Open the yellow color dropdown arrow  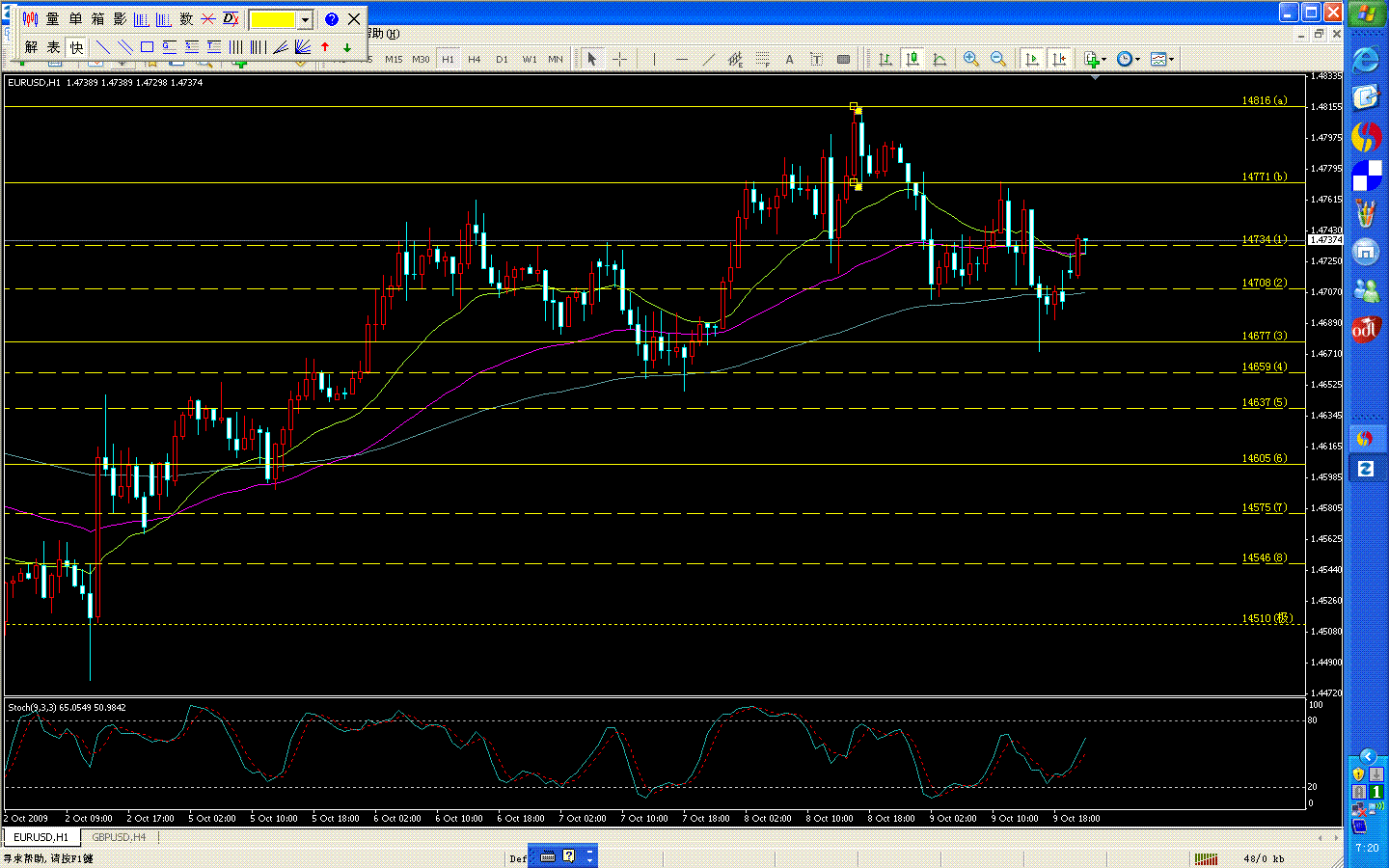point(305,19)
